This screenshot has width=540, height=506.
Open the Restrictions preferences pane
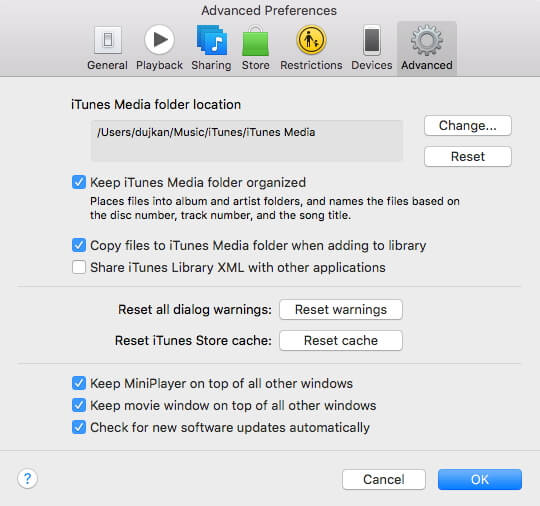[311, 48]
